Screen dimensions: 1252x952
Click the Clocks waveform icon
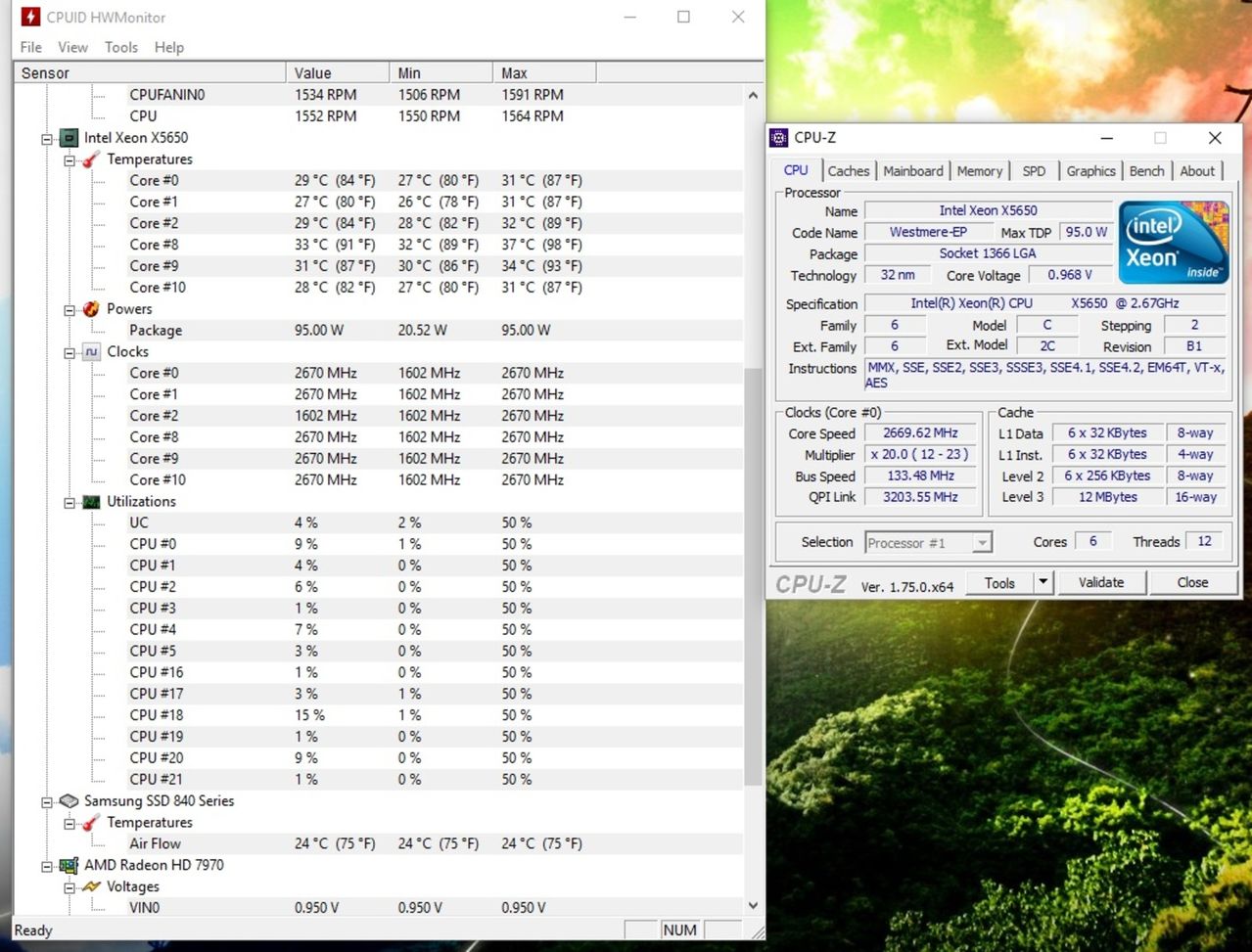(91, 352)
